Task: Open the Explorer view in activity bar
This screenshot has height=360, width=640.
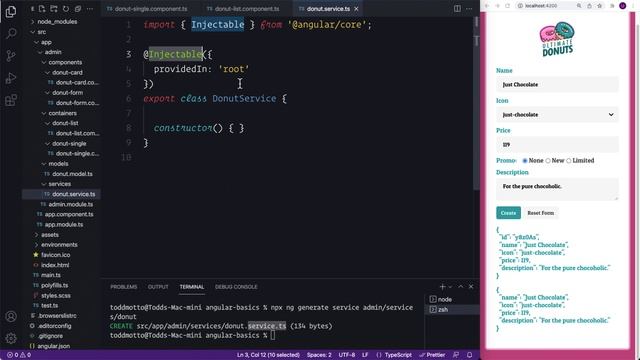Action: pos(11,11)
